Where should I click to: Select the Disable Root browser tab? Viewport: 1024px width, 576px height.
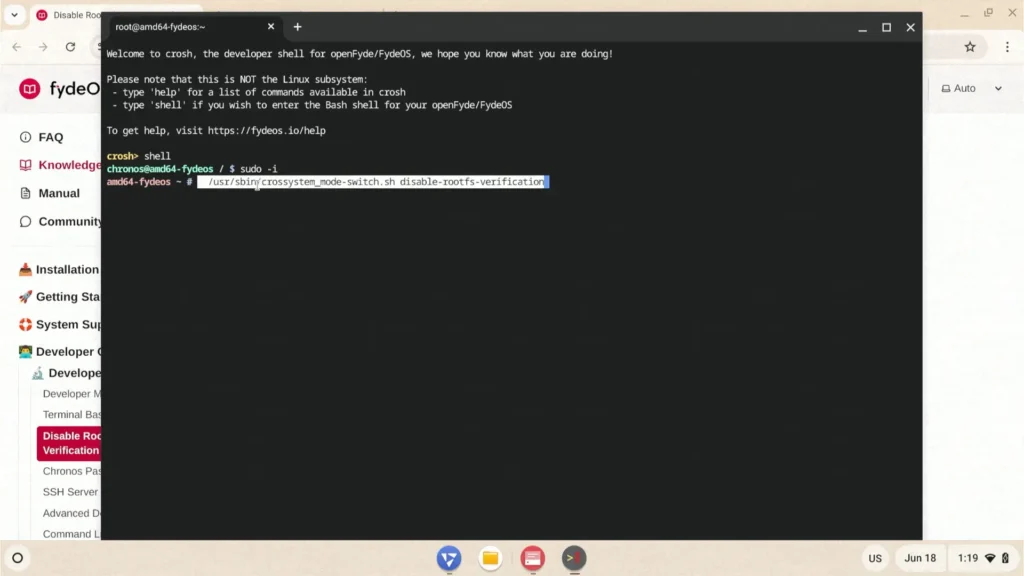[69, 14]
